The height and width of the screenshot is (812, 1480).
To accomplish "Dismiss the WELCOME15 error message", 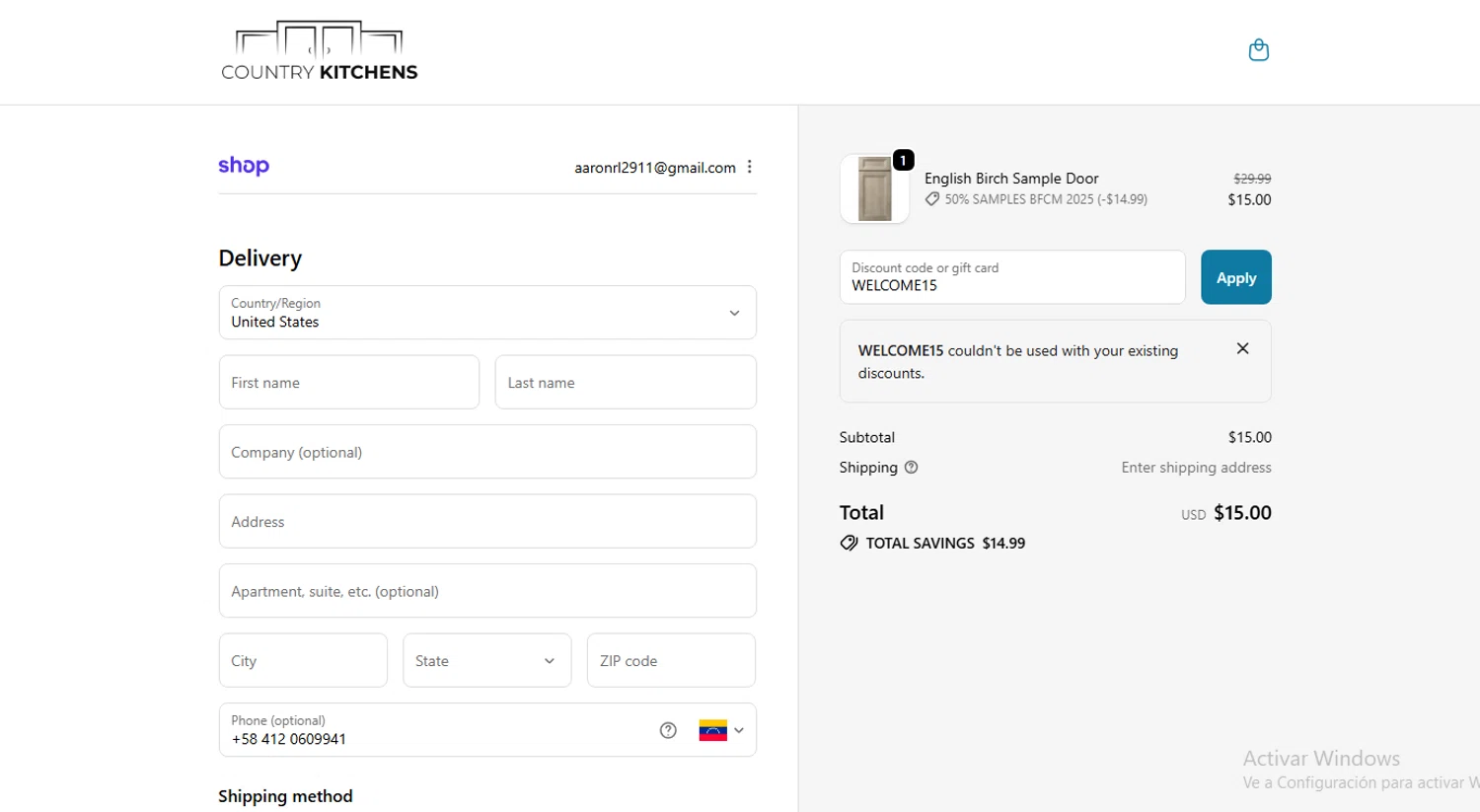I will (x=1242, y=348).
